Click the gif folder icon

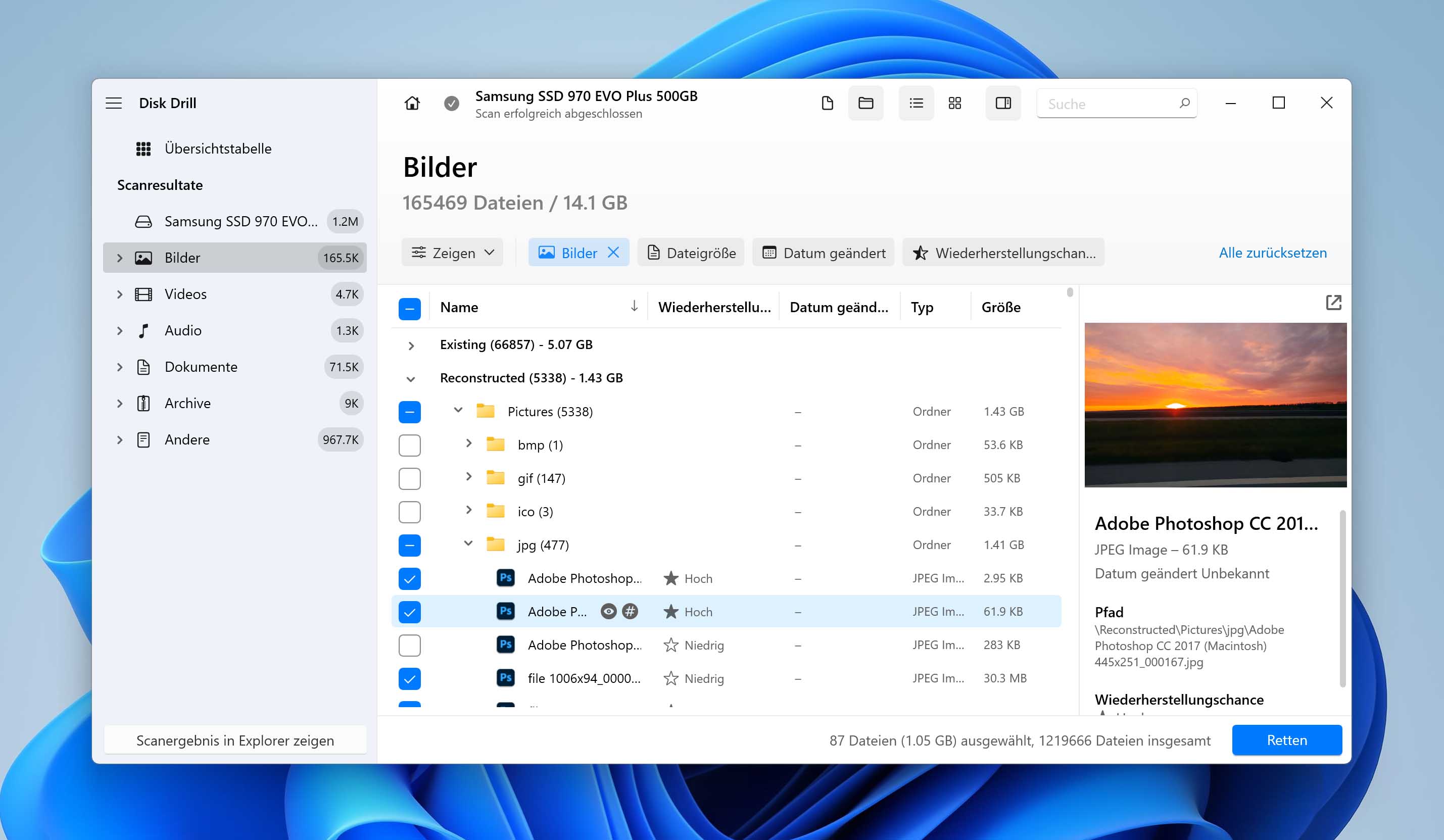coord(495,478)
